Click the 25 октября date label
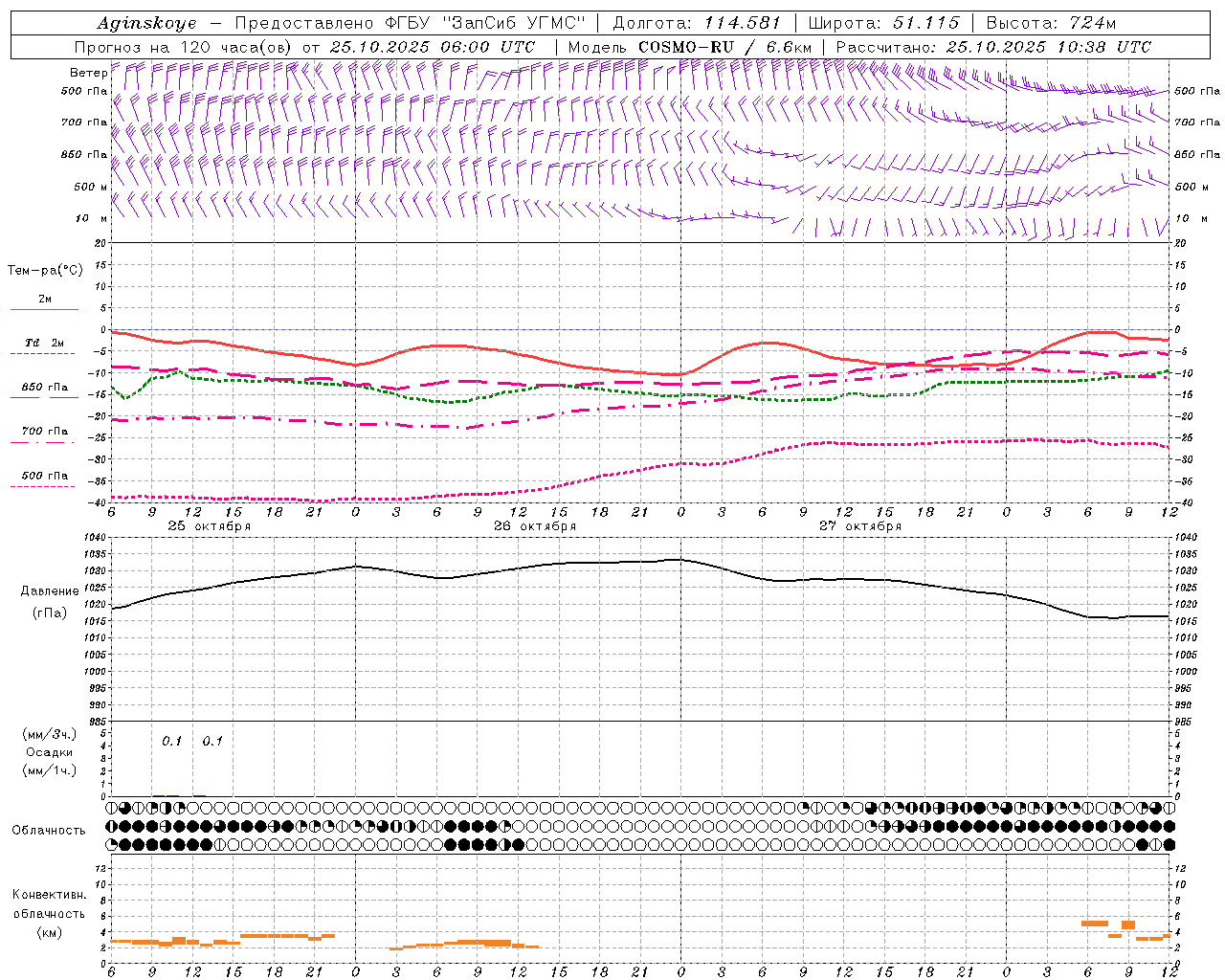Viewport: 1225px width, 980px height. (x=210, y=526)
